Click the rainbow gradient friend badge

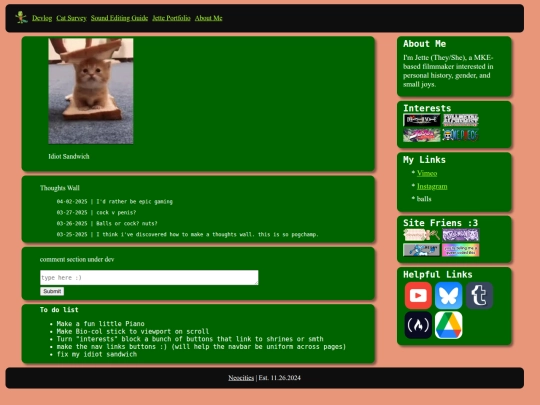click(460, 250)
